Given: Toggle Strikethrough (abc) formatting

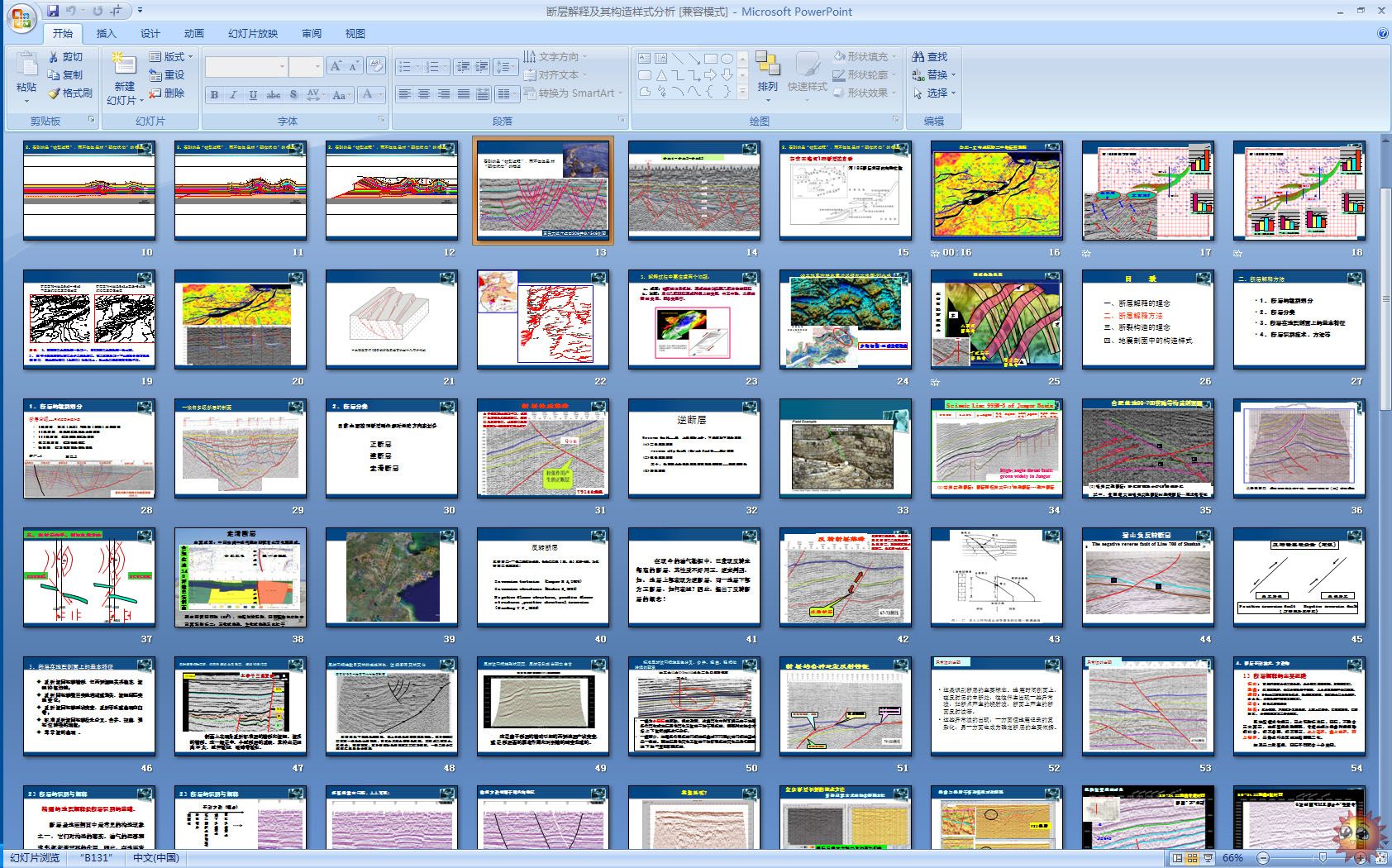Looking at the screenshot, I should point(274,95).
